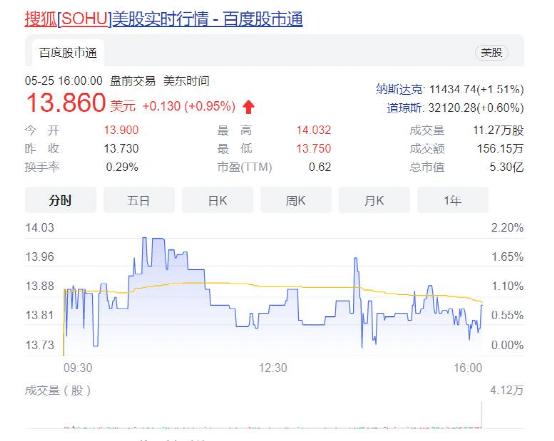554x441 pixels.
Task: Switch chart to 五日 view
Action: [x=139, y=200]
